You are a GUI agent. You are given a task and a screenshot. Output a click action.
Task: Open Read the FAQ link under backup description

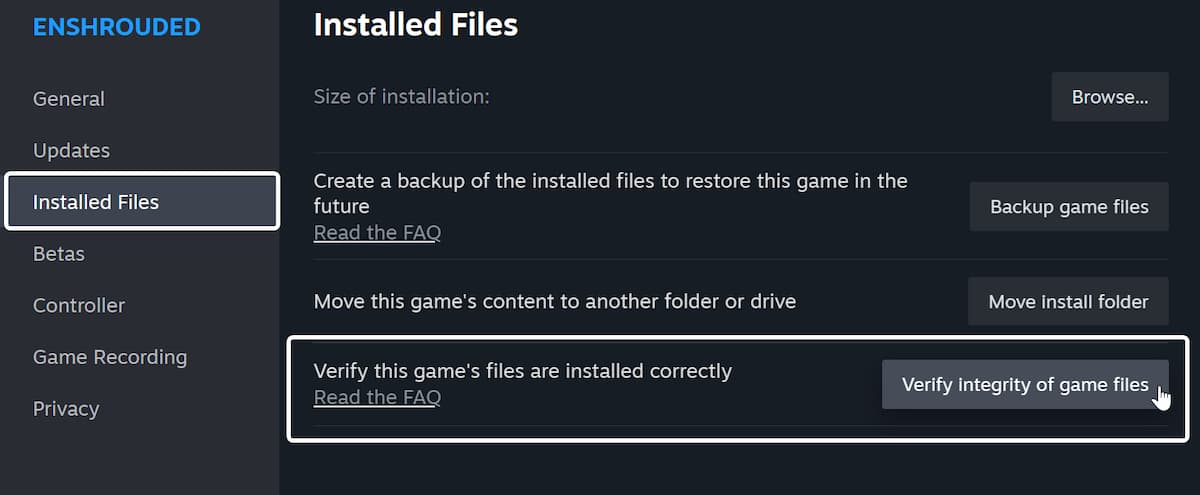point(377,233)
